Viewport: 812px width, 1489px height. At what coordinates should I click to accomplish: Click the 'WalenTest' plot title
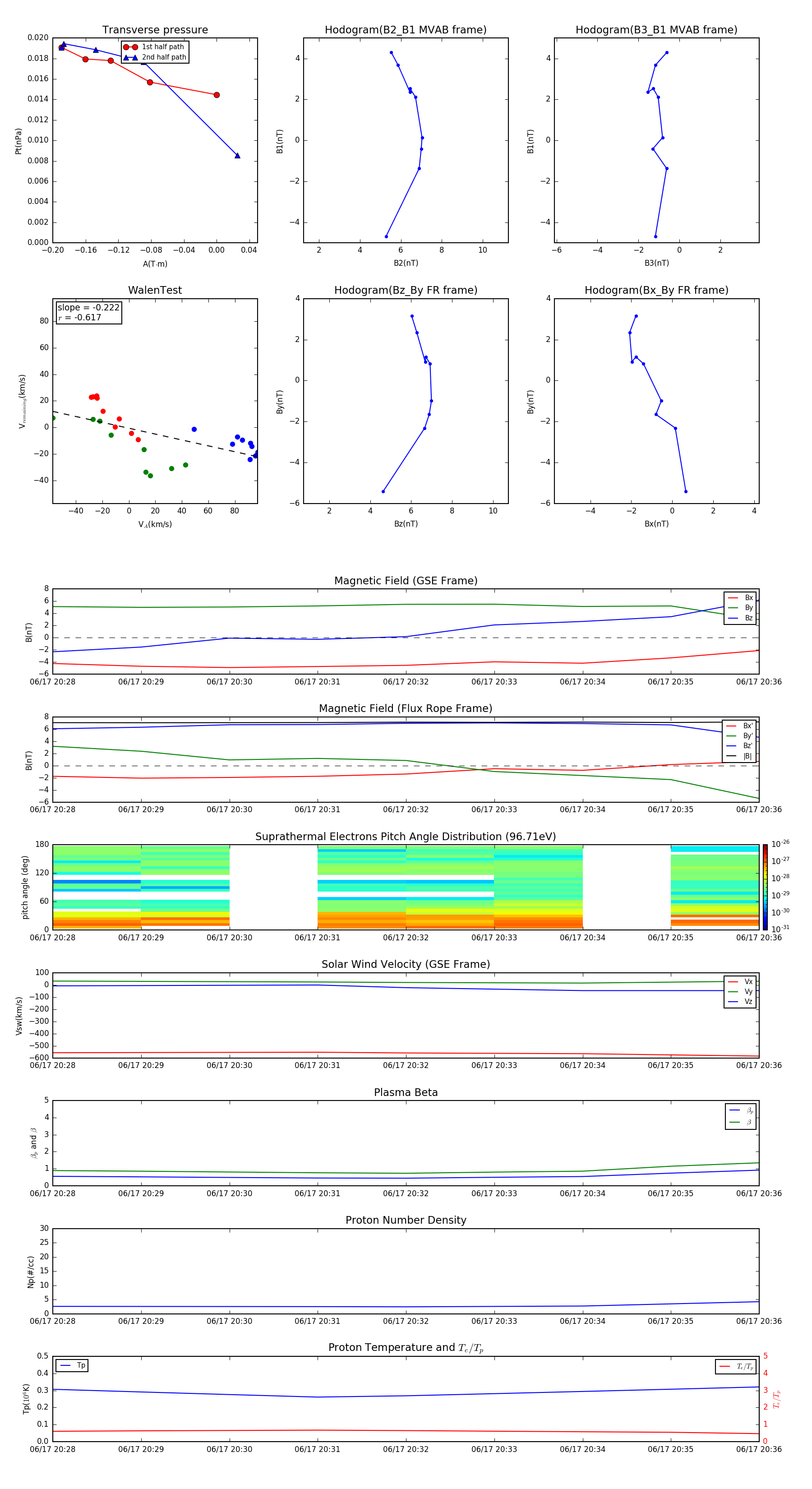(155, 290)
